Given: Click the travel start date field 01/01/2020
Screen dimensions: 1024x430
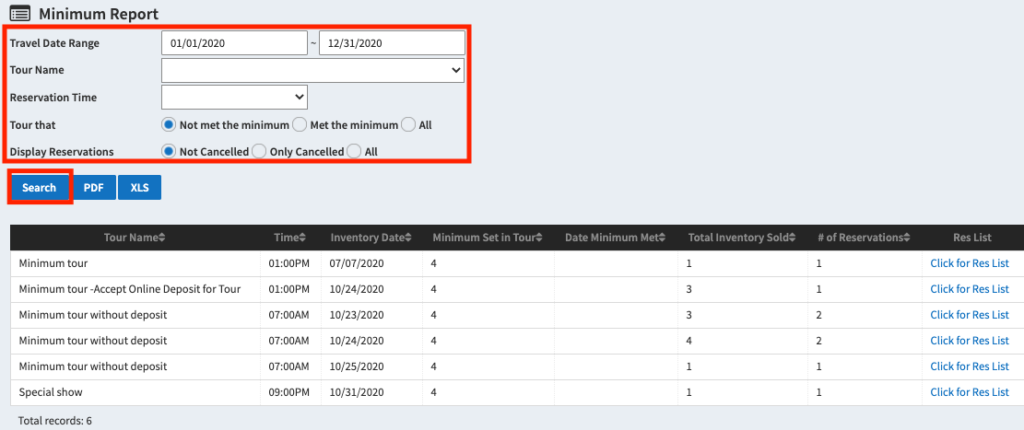Looking at the screenshot, I should point(234,43).
